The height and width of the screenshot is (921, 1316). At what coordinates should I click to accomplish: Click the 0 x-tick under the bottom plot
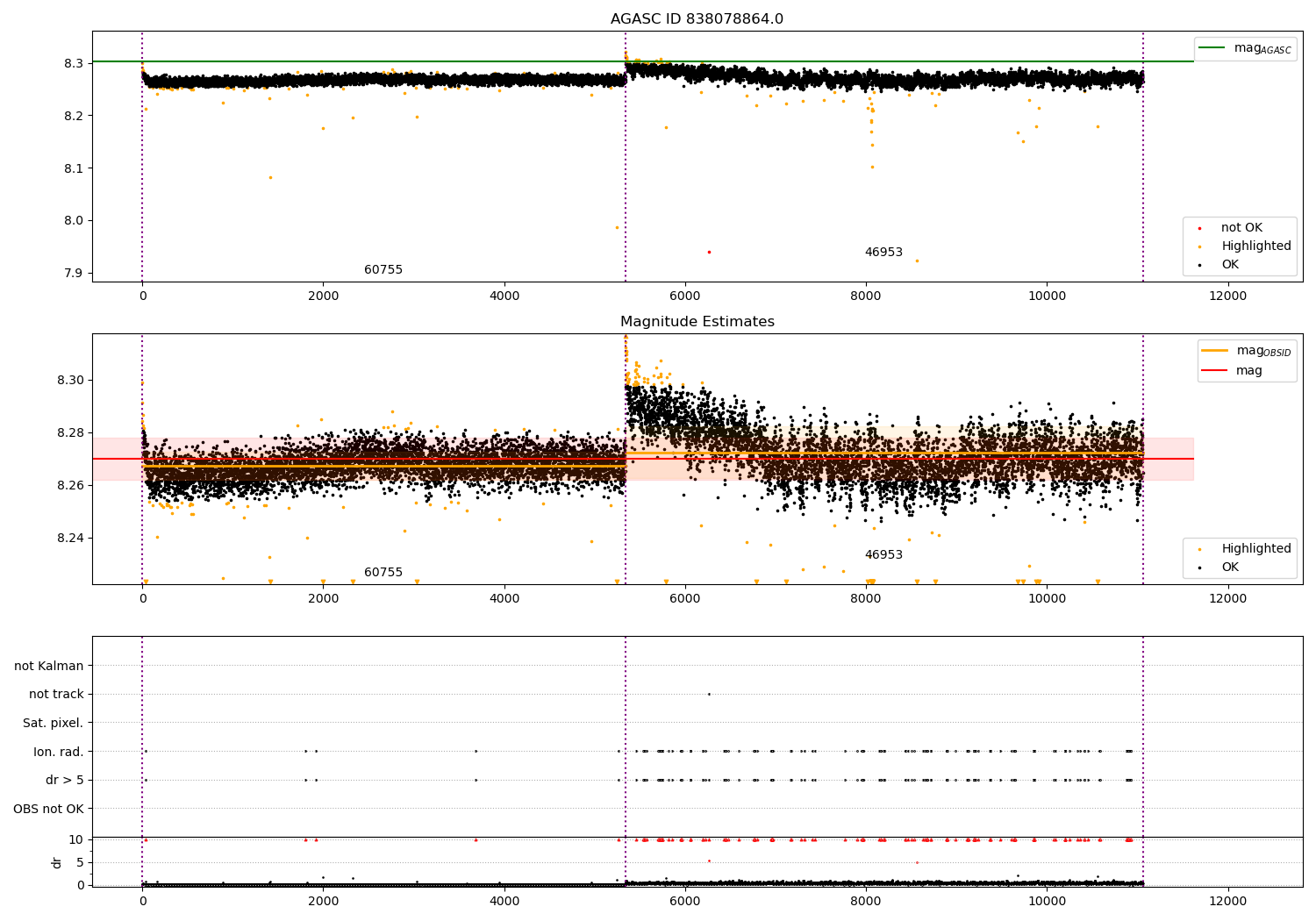tap(142, 902)
